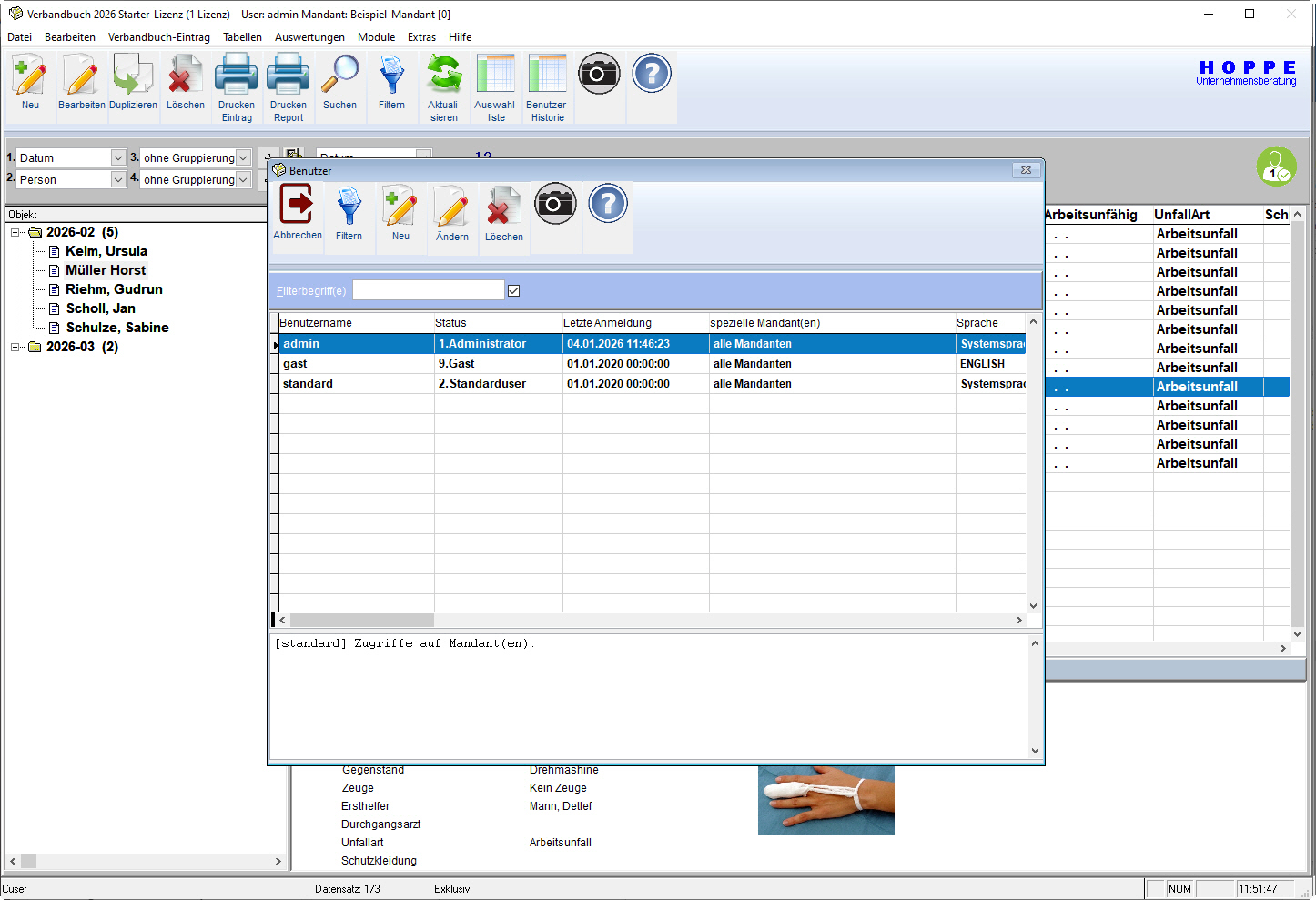
Task: Open the Person grouping dropdown
Action: (118, 180)
